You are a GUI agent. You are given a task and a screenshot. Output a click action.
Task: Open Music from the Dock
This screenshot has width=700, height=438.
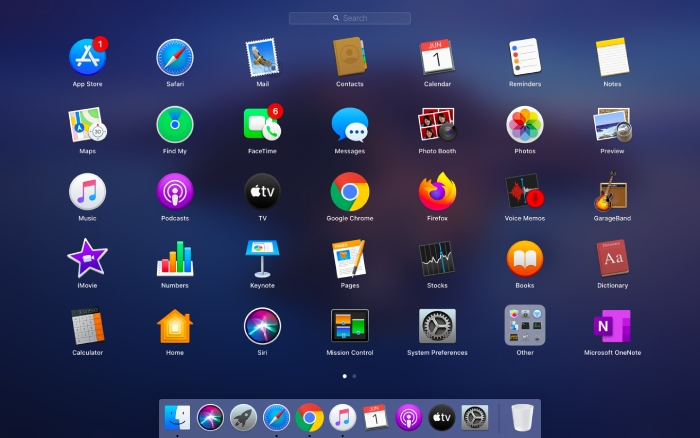click(342, 418)
